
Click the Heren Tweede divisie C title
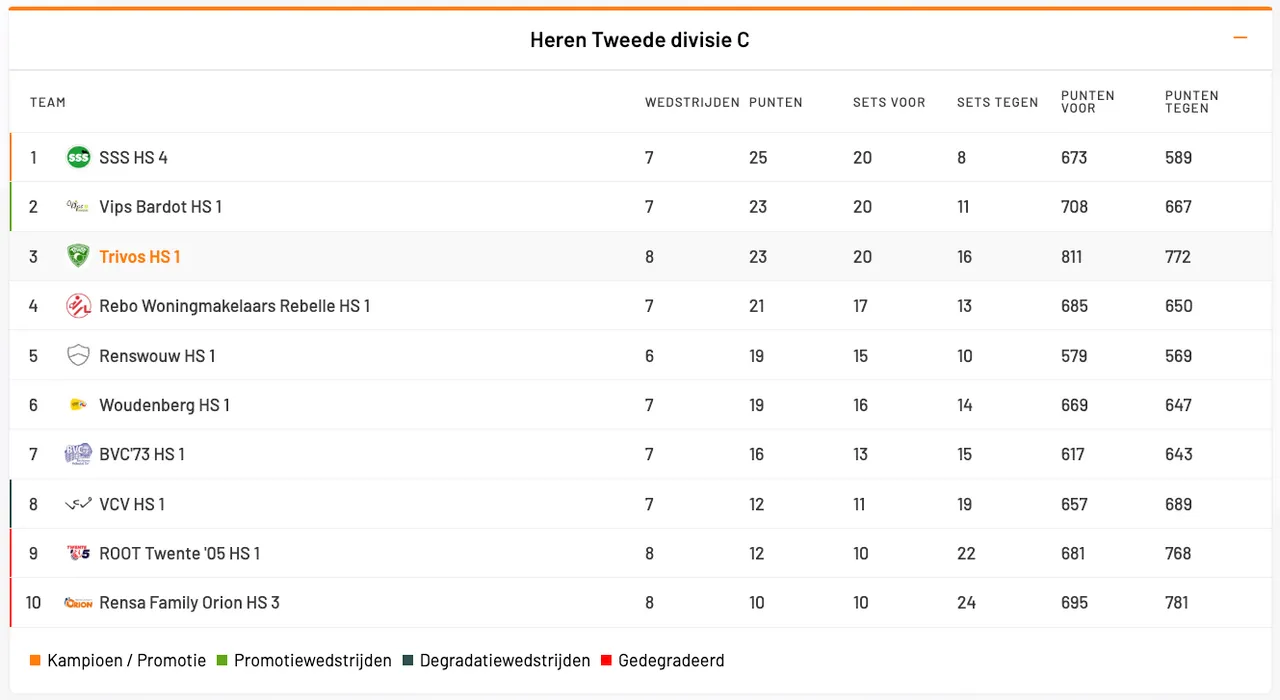click(639, 40)
